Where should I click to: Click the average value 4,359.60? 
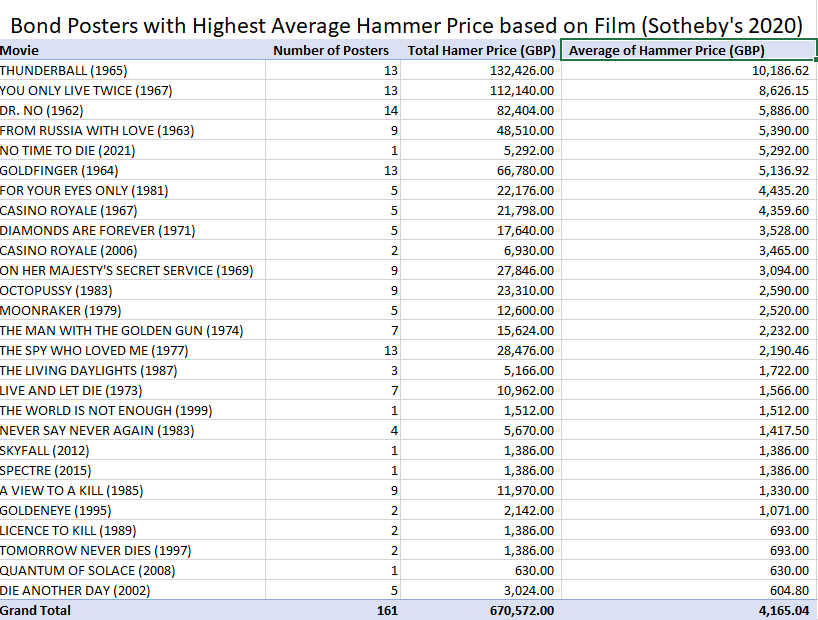(x=784, y=210)
